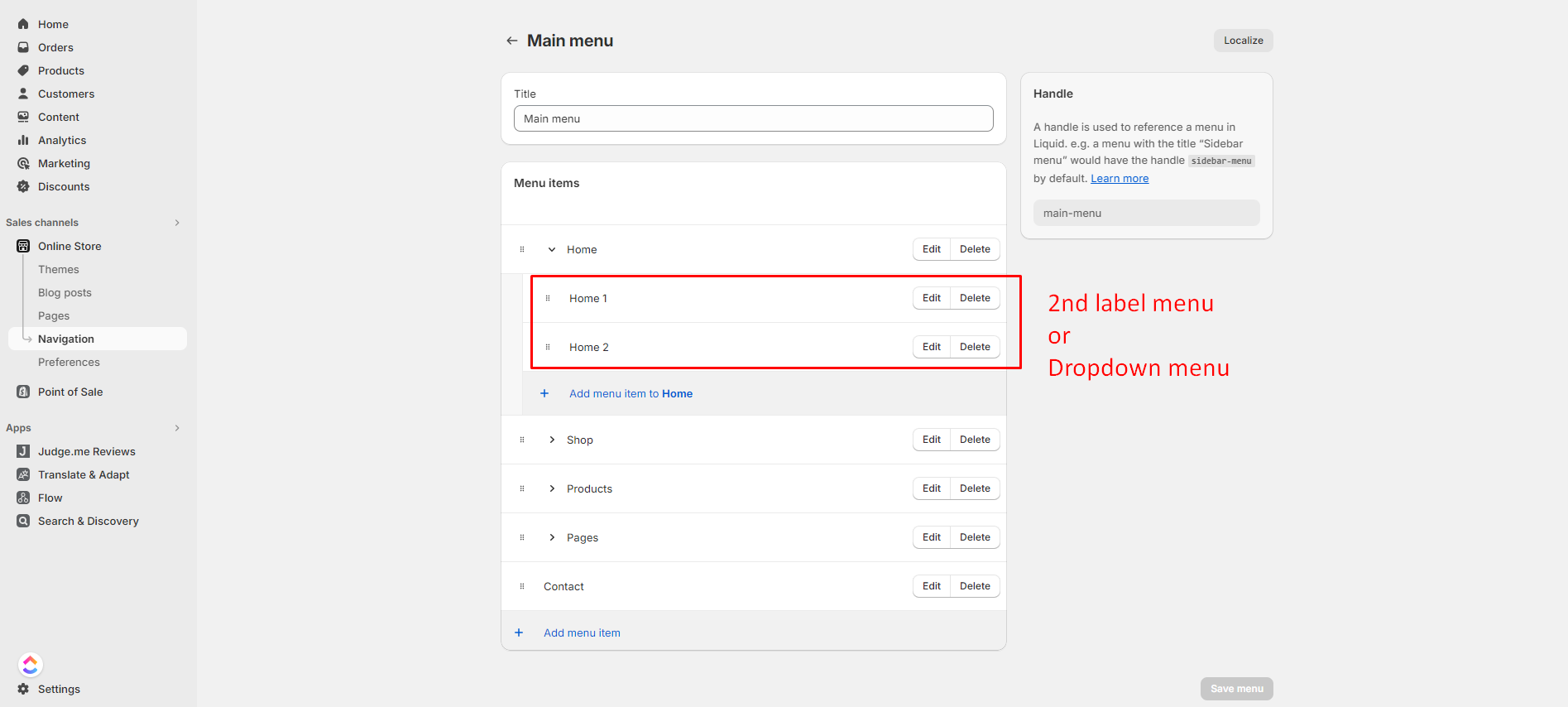
Task: Click the Search & Discovery app icon
Action: [x=23, y=521]
